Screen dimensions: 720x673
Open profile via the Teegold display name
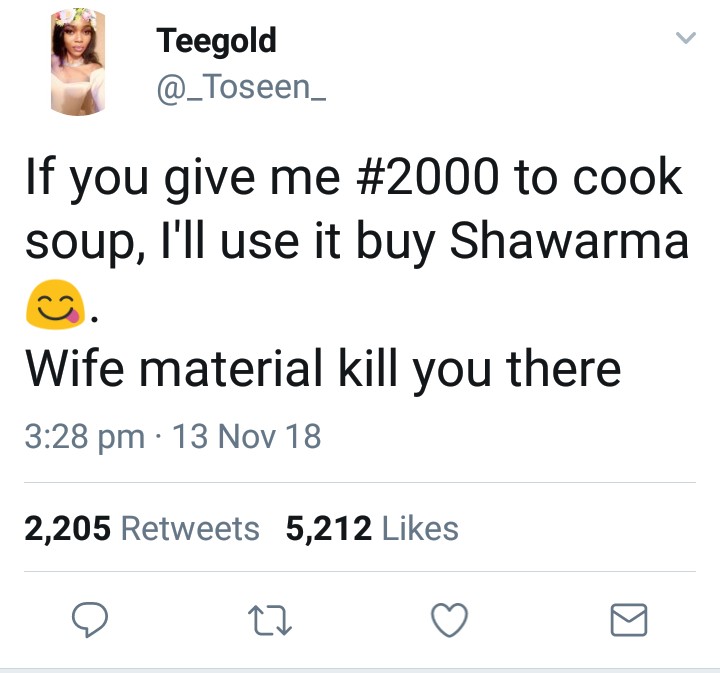(x=216, y=40)
